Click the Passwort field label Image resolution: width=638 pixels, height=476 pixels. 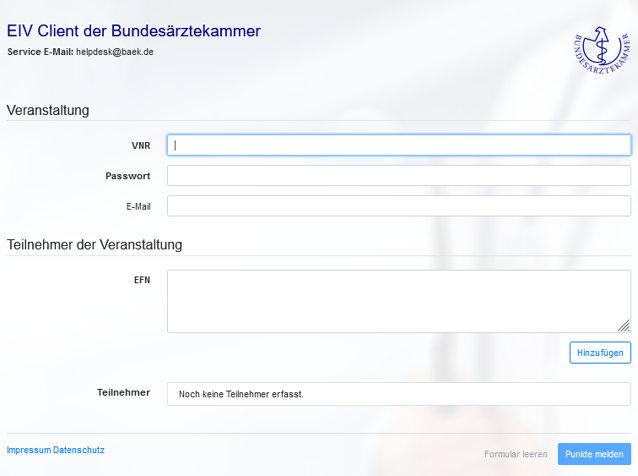(x=128, y=176)
